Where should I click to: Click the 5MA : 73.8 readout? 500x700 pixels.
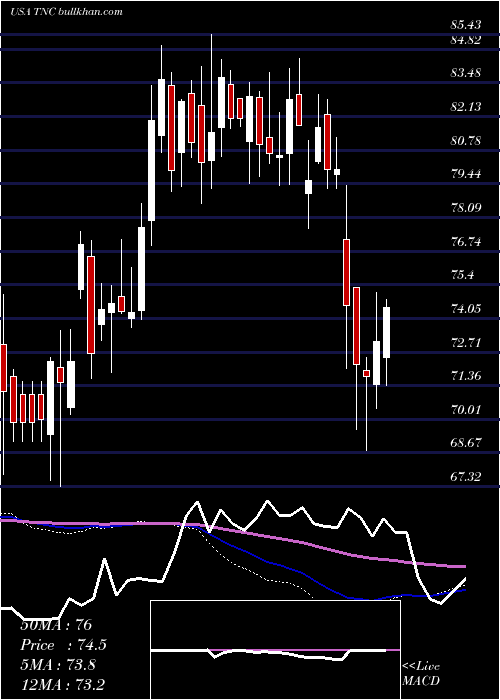click(x=58, y=665)
